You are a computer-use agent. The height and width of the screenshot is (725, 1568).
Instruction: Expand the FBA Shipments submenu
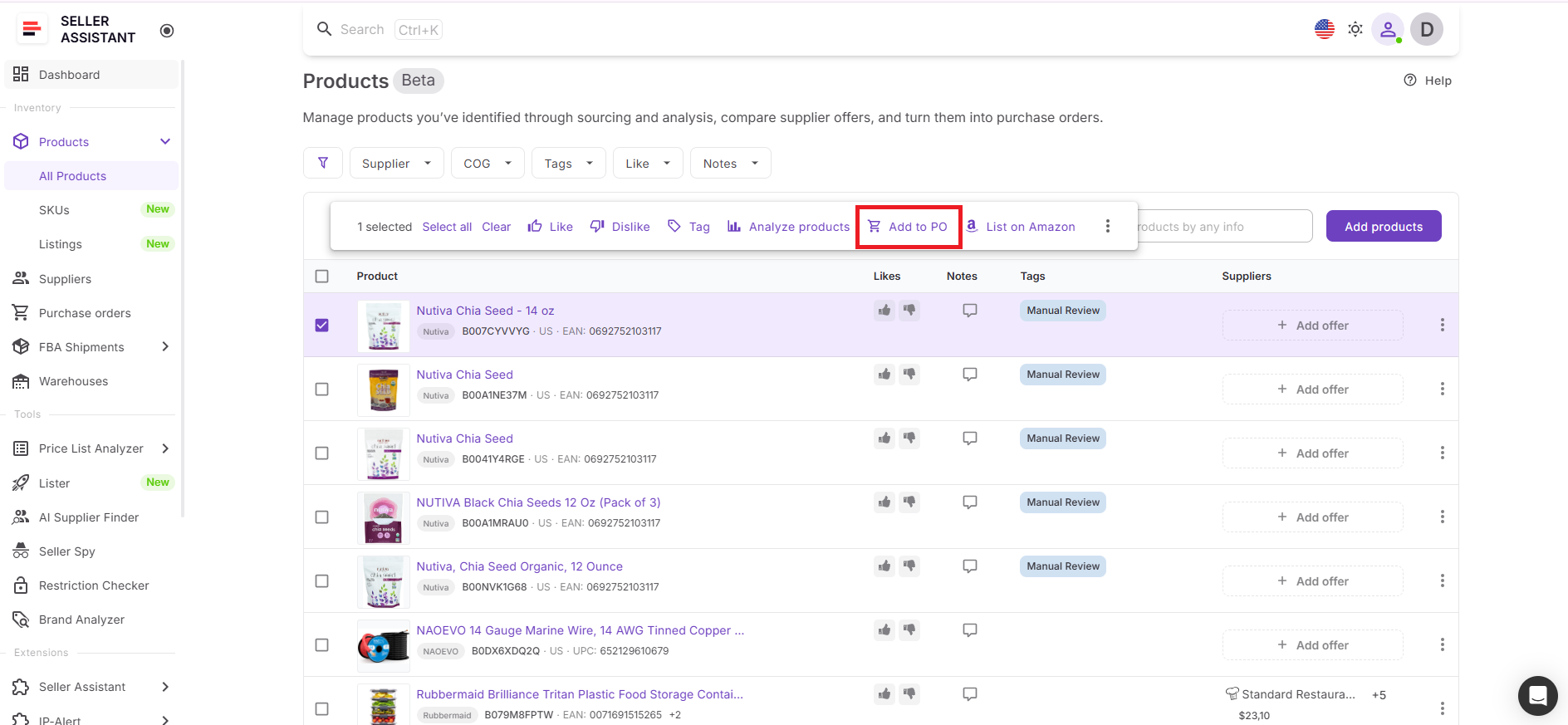(165, 346)
